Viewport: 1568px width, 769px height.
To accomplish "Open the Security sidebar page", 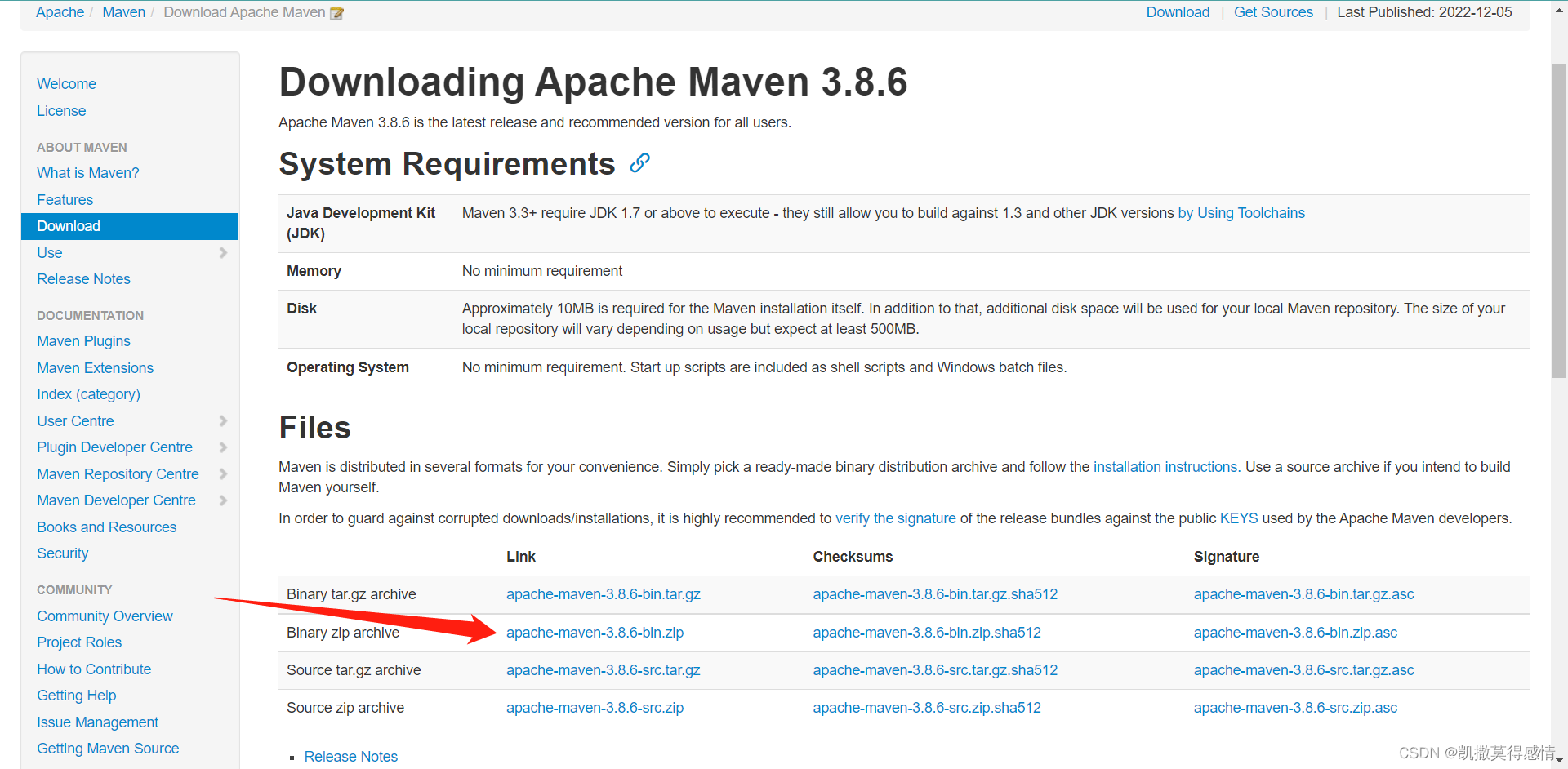I will pyautogui.click(x=62, y=553).
